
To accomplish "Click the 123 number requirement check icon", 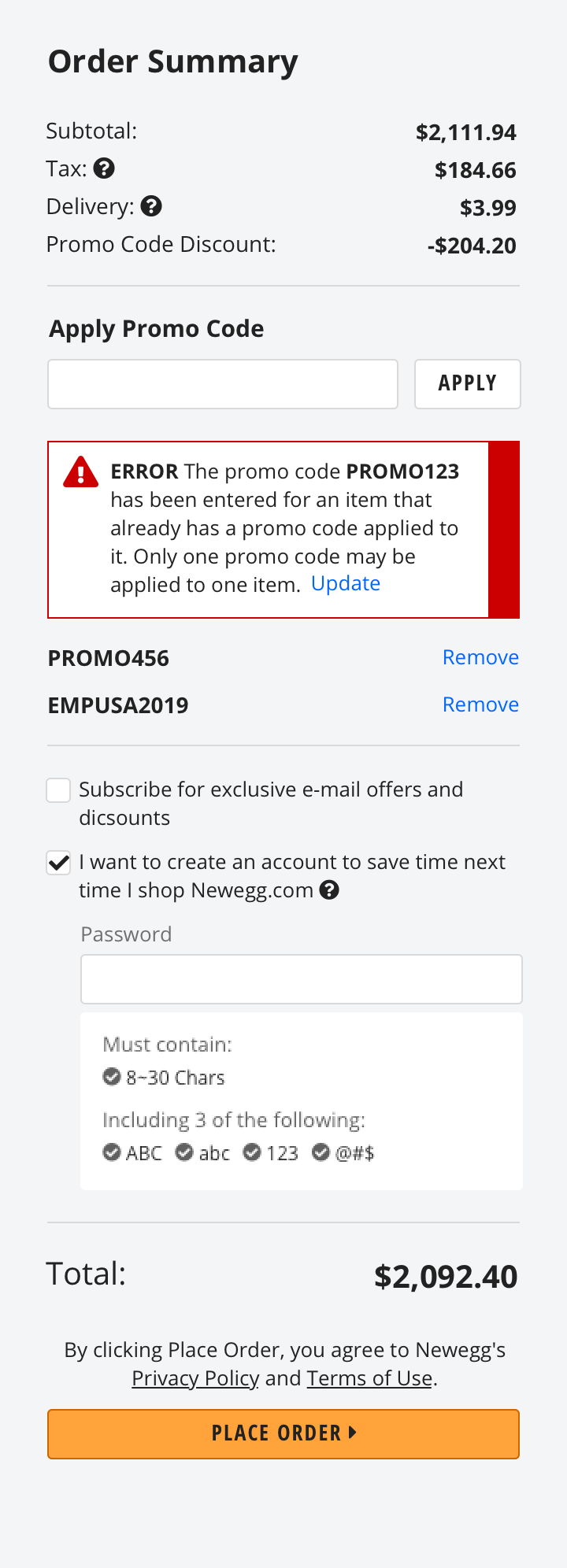I will pos(252,1152).
